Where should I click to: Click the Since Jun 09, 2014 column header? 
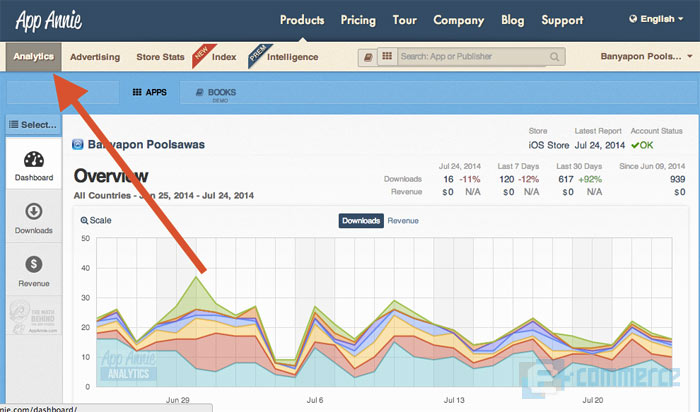[652, 166]
